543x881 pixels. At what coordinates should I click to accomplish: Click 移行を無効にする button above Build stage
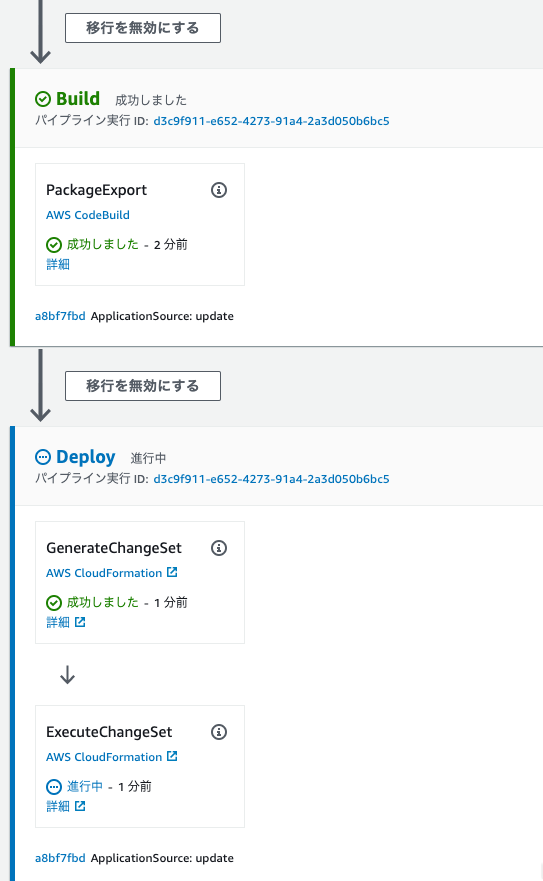pos(143,28)
